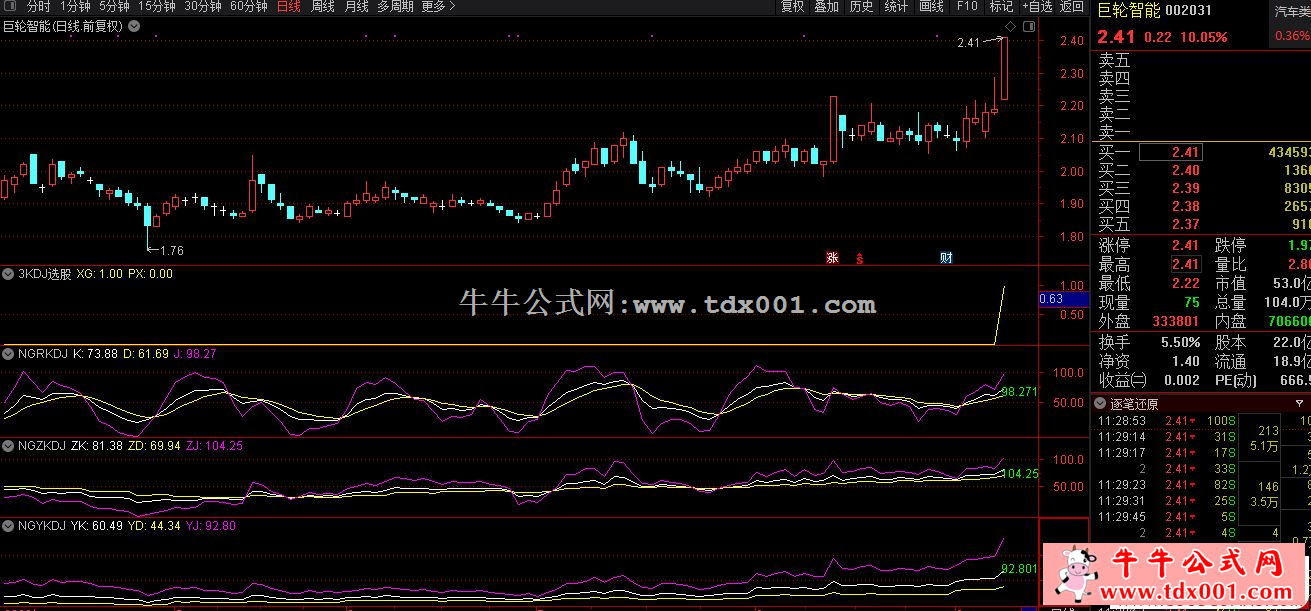1311x611 pixels.
Task: Click the 巨轮智能 stock name in quote panel
Action: 1130,11
